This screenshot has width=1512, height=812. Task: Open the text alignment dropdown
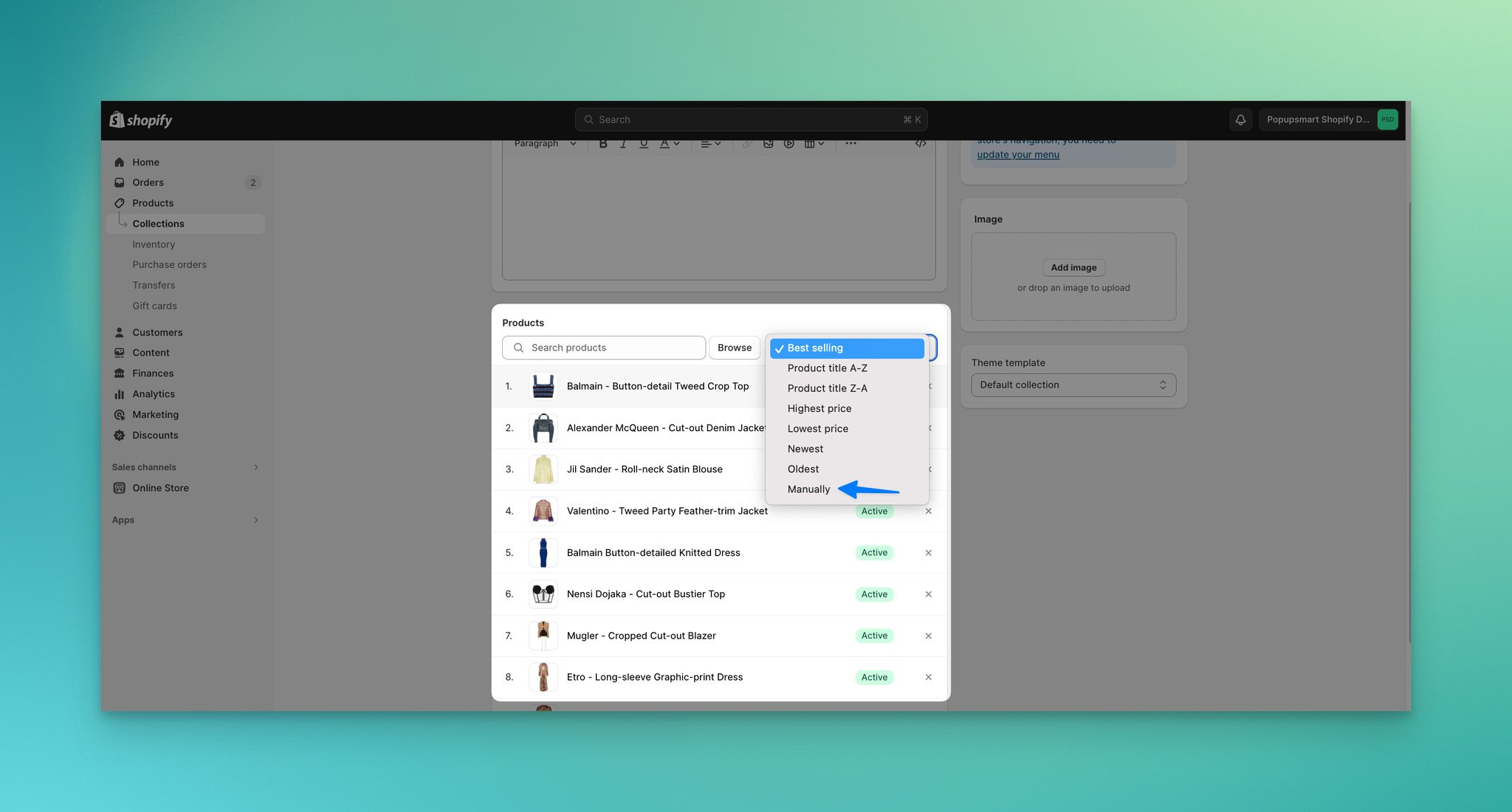tap(710, 144)
